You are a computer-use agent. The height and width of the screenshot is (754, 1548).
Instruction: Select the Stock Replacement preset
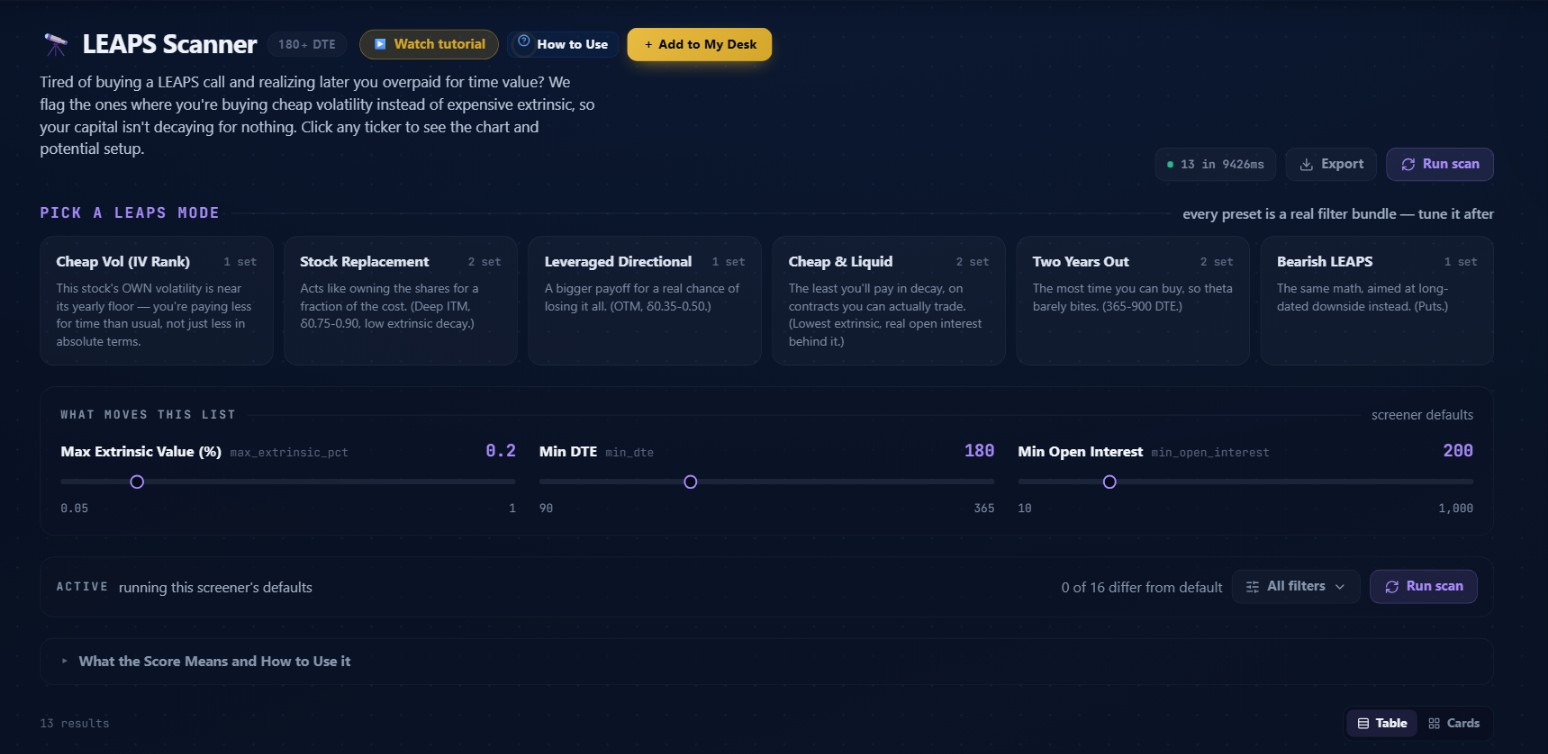401,301
